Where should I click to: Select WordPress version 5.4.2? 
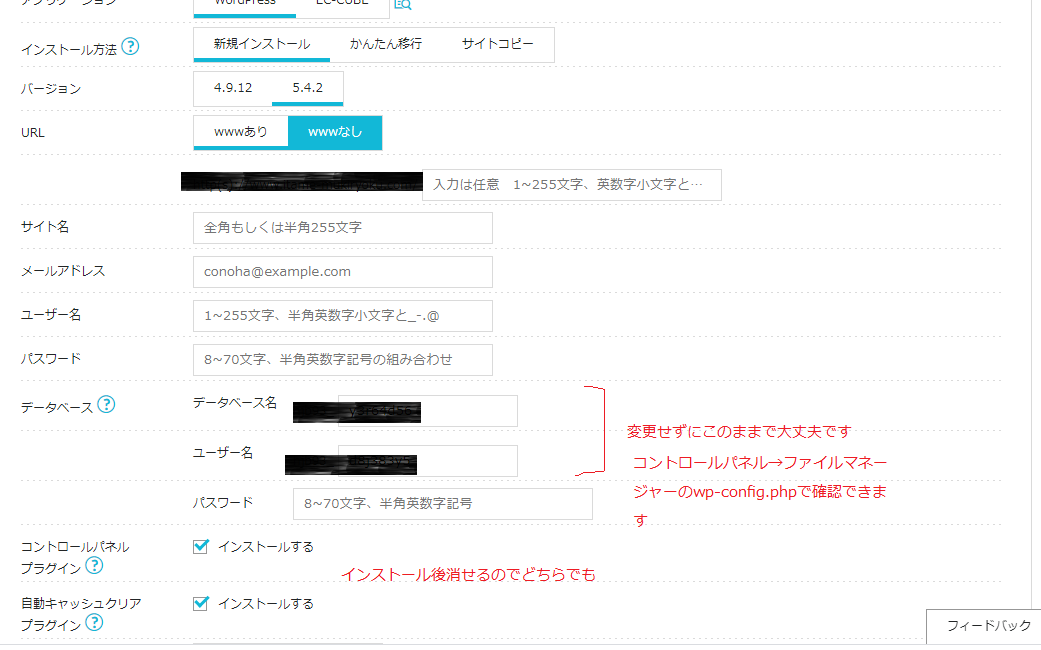307,88
